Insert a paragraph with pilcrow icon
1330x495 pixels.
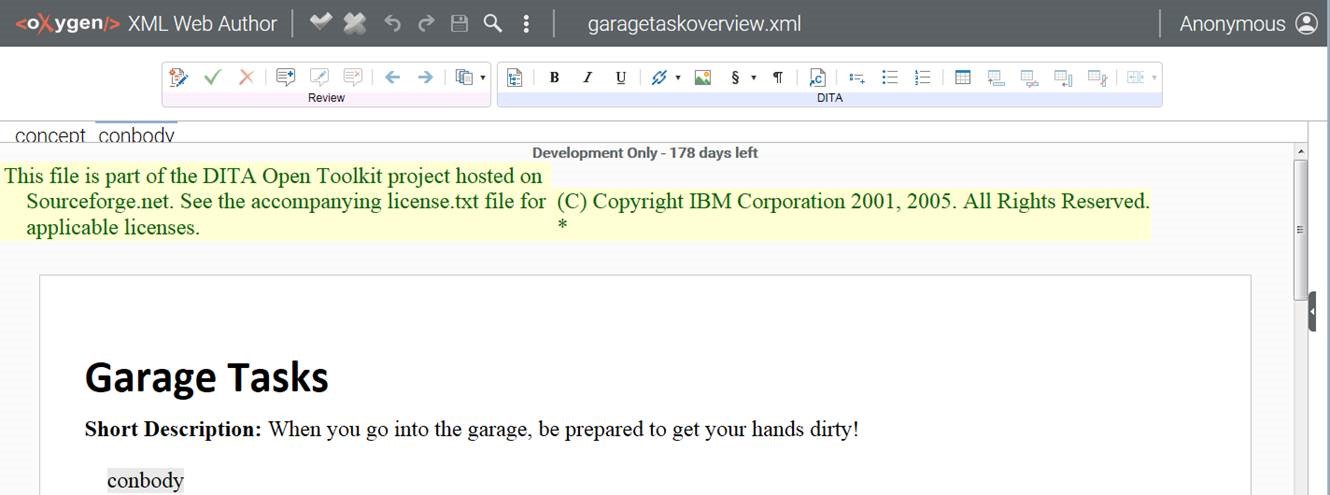click(x=777, y=77)
